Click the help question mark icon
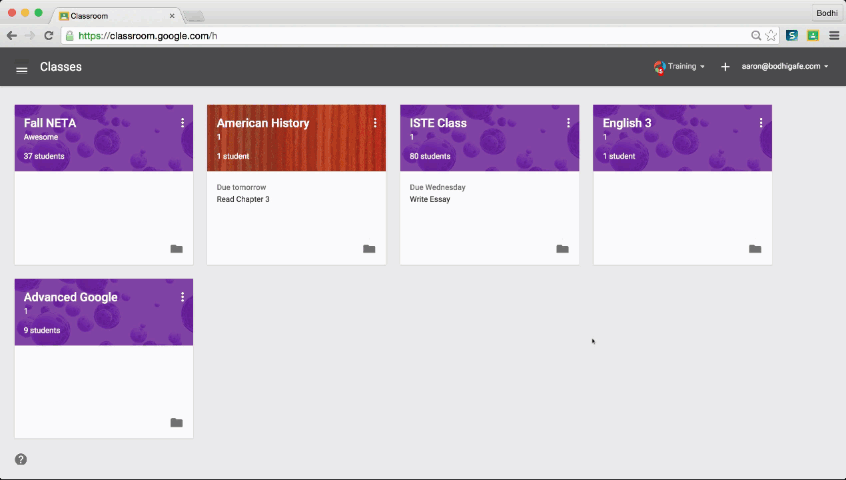The height and width of the screenshot is (480, 846). [21, 459]
